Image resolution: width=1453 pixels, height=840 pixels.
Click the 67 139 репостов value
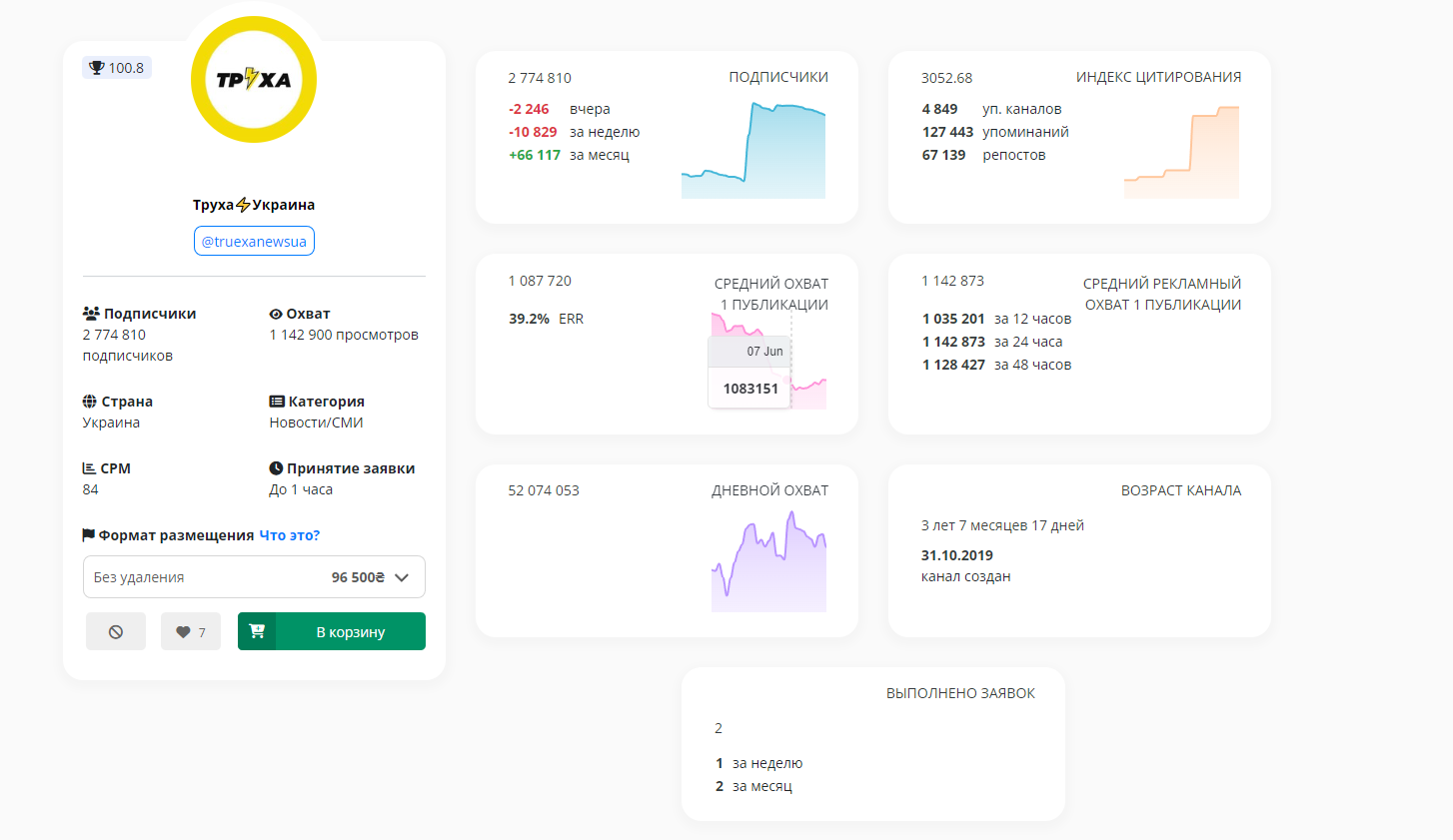(x=943, y=155)
